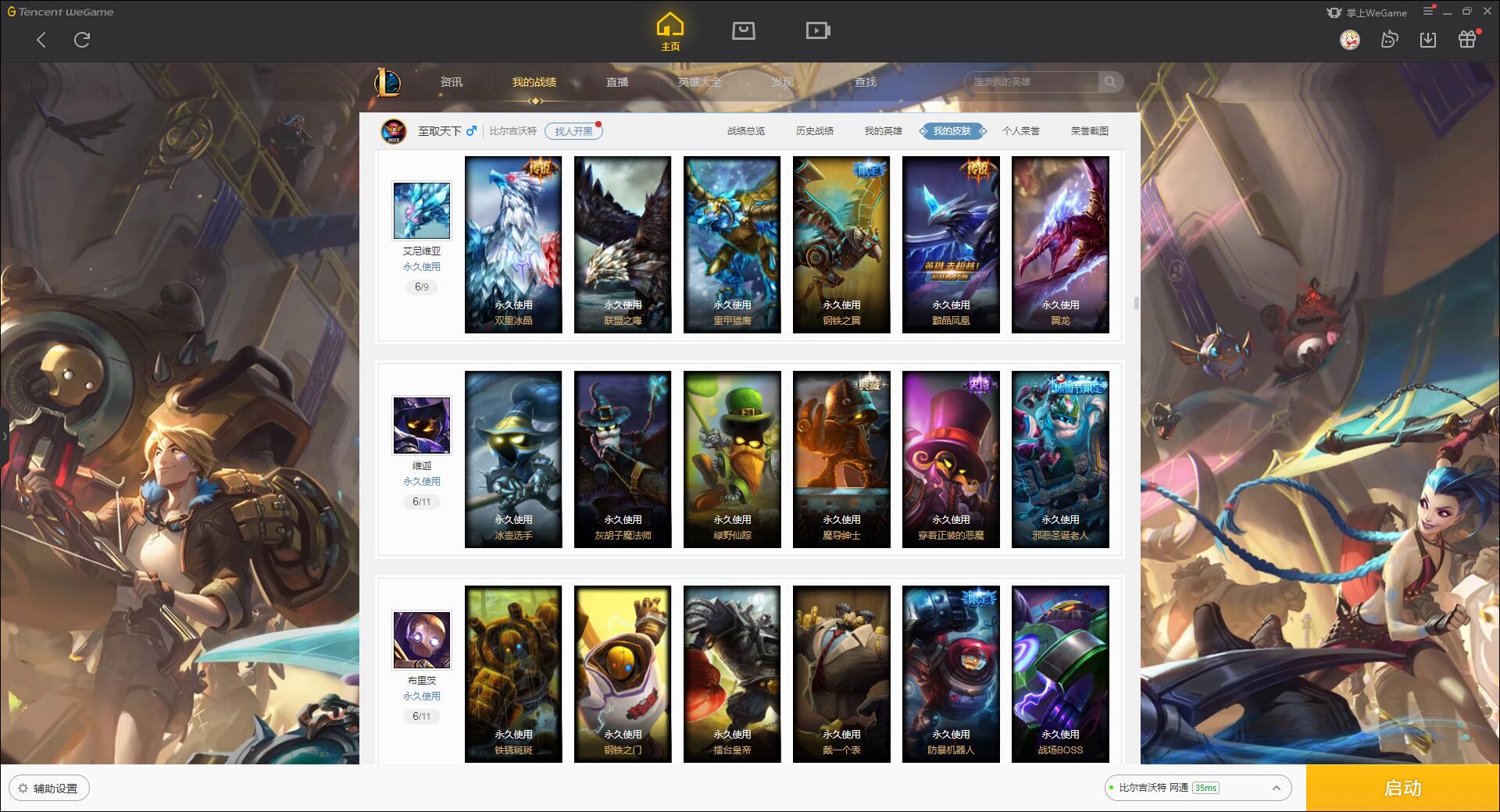
Task: Open the 灰胡子魔法师 skin card
Action: point(623,459)
